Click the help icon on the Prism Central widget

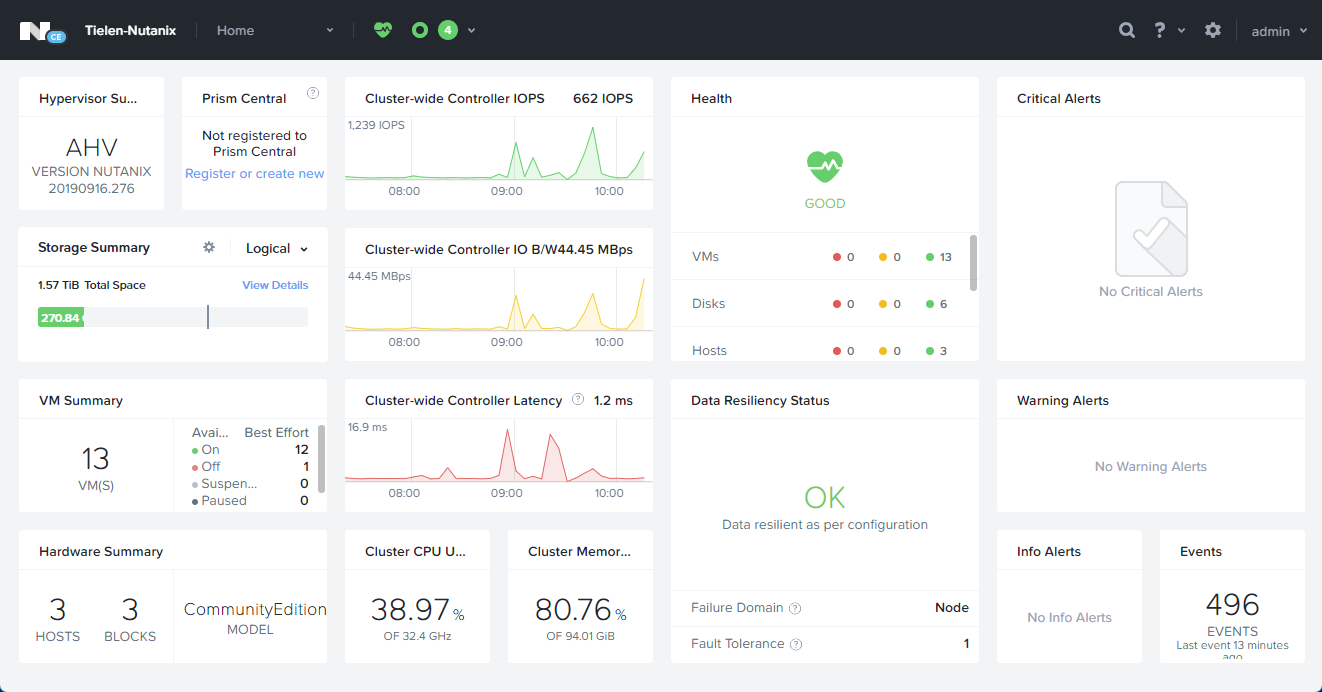pyautogui.click(x=313, y=93)
